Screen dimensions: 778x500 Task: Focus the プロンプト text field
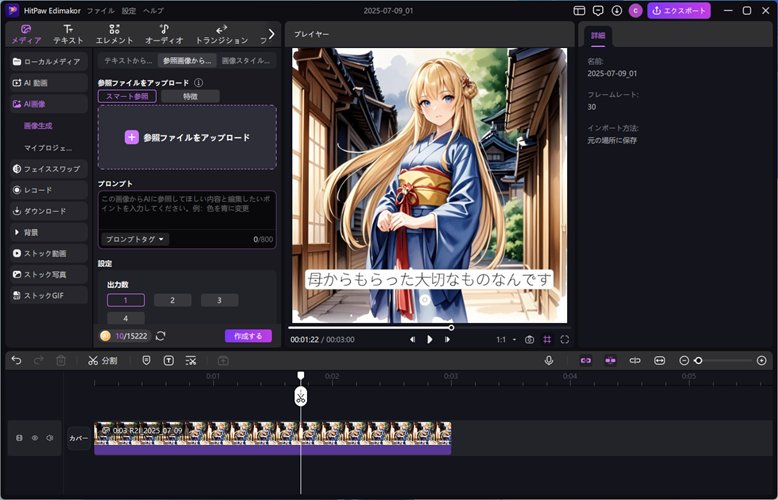point(187,211)
